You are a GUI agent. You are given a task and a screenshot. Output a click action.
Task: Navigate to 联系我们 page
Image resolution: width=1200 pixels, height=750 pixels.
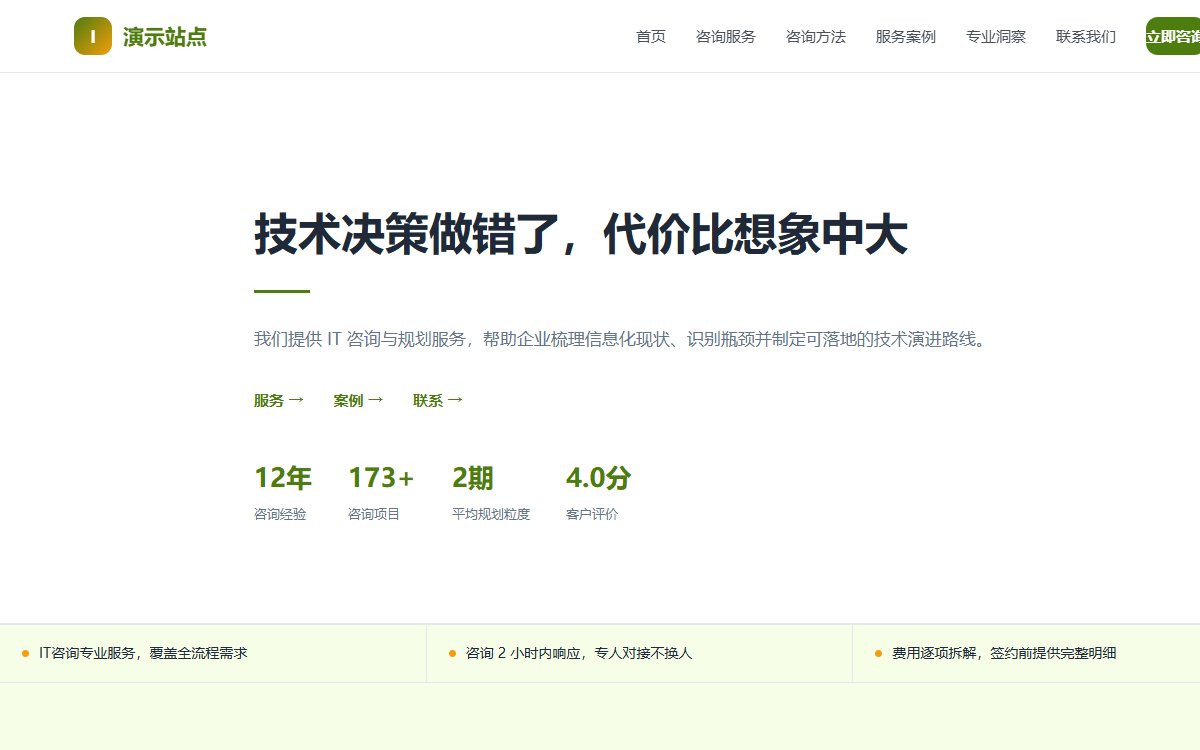pos(1086,37)
